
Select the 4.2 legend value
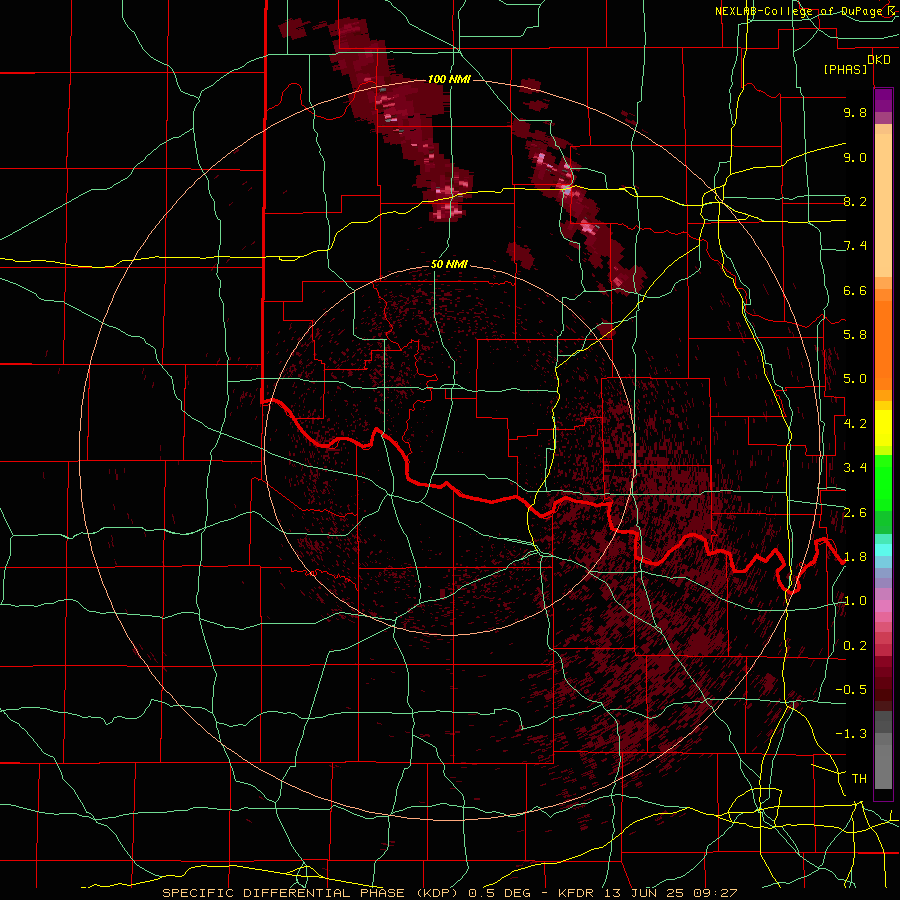click(855, 424)
